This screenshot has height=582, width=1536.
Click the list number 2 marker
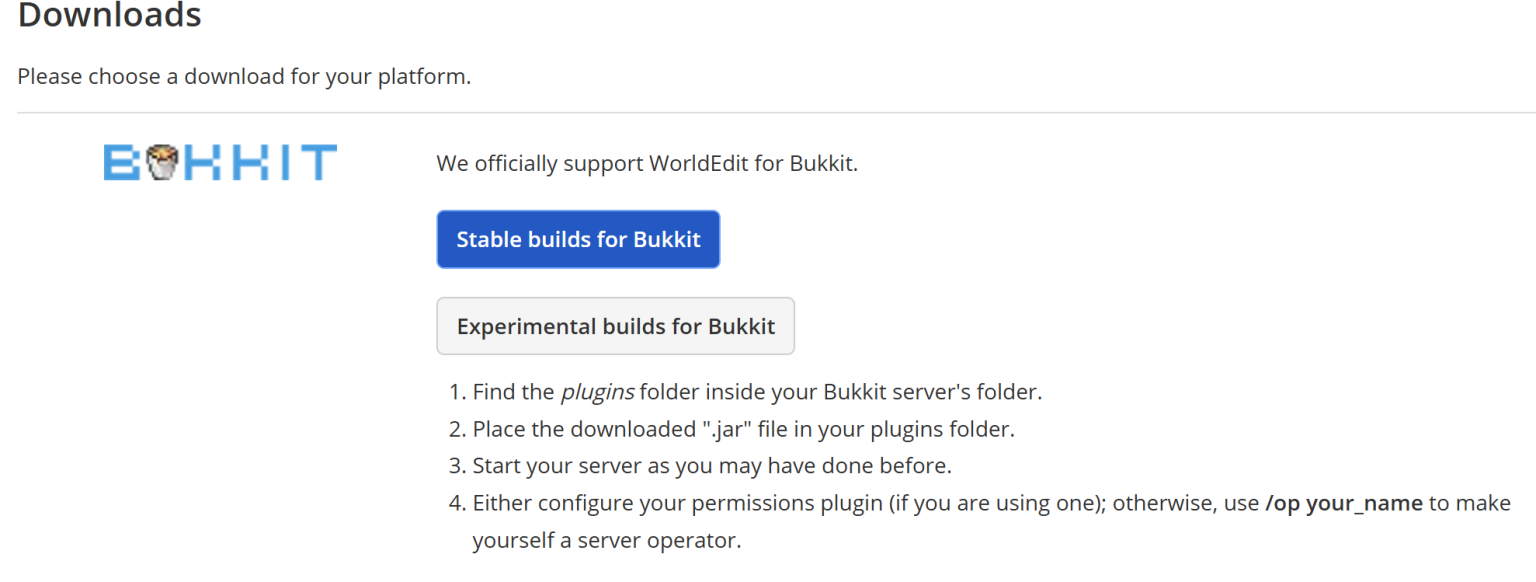pyautogui.click(x=456, y=430)
